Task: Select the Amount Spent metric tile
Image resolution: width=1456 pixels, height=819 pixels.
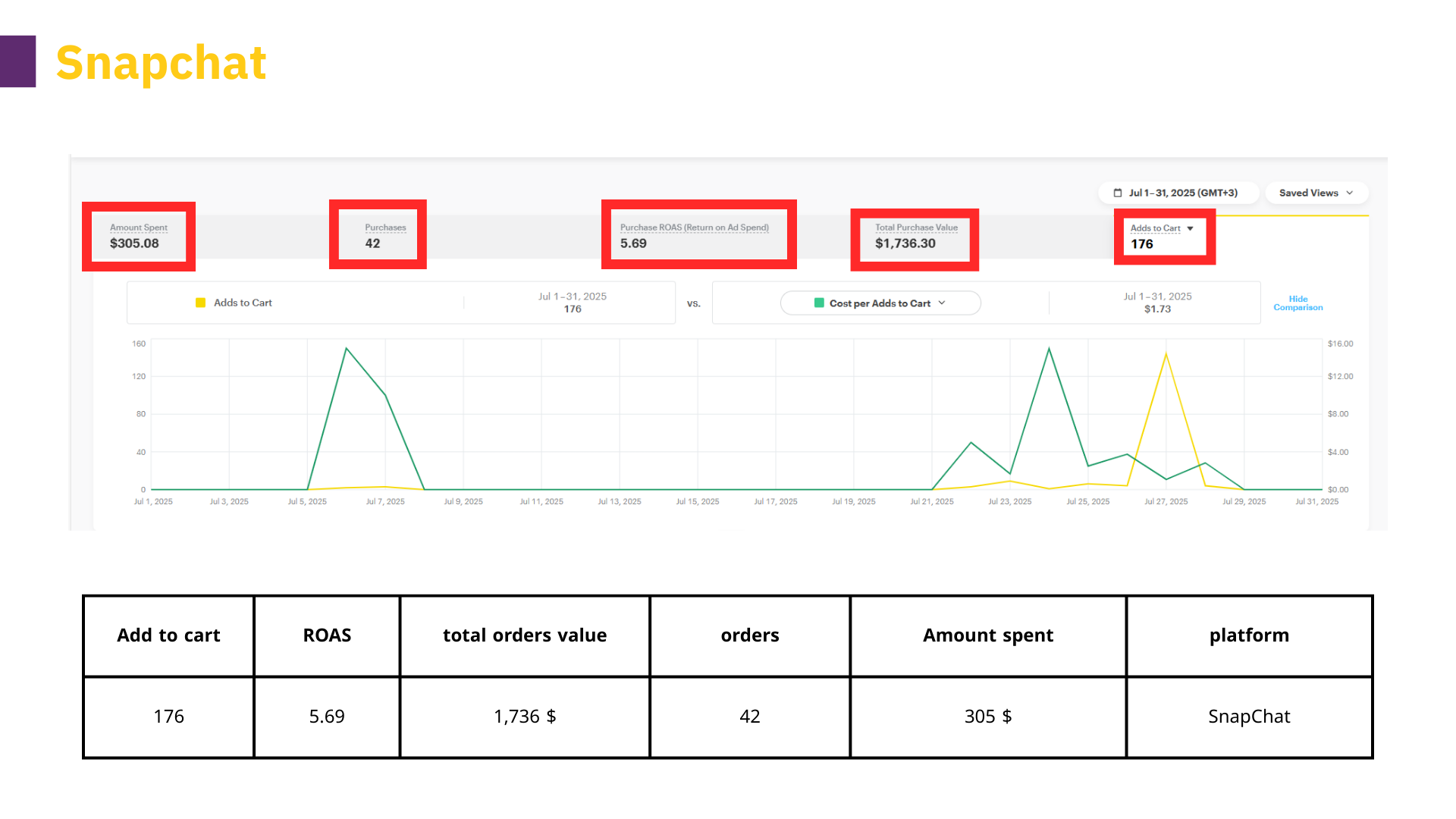Action: click(x=138, y=237)
